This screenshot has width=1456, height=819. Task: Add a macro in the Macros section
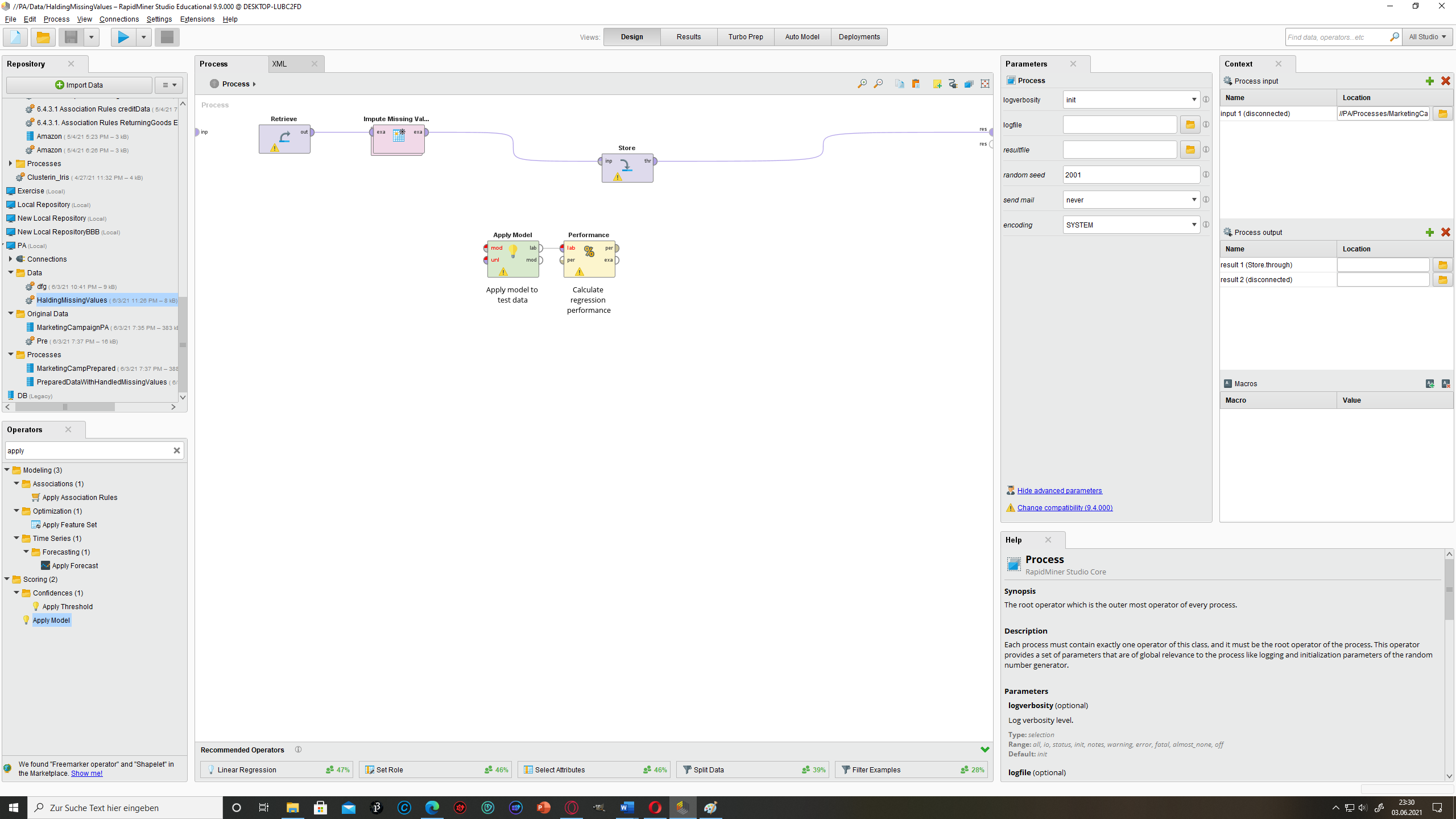coord(1430,384)
